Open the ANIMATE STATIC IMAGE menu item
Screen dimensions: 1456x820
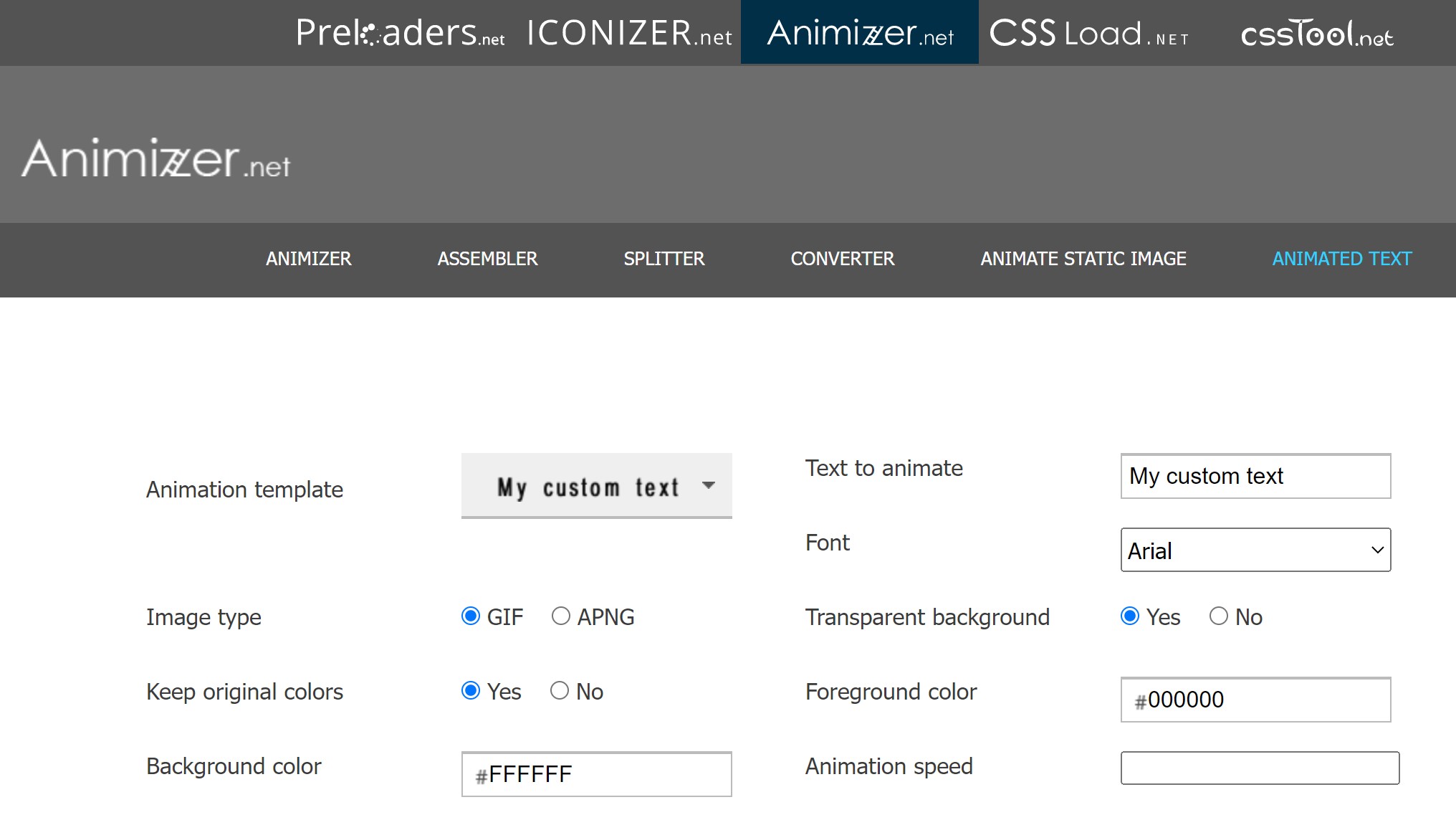coord(1083,259)
